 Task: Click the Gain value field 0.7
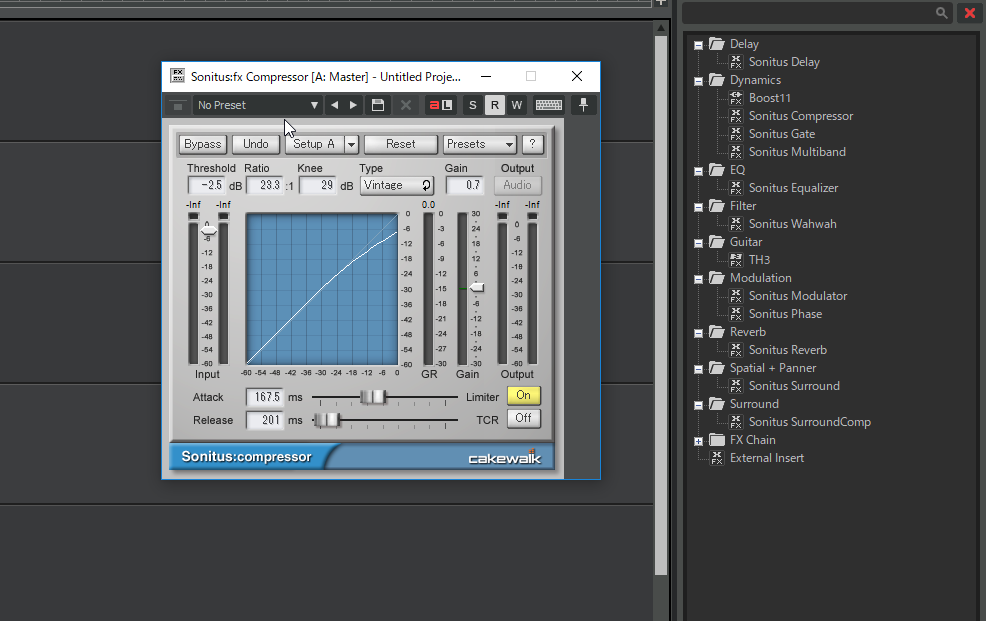465,185
